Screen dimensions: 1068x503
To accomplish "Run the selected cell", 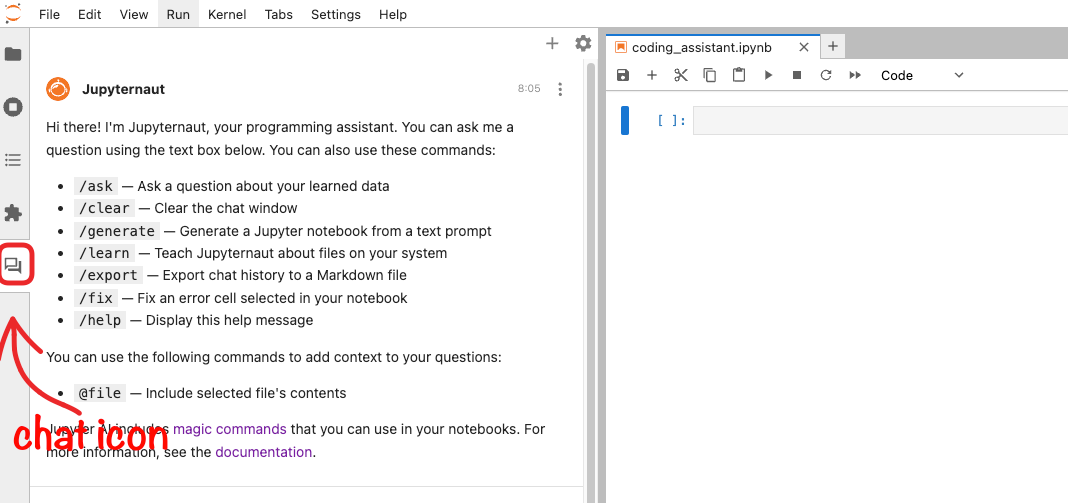I will (x=768, y=75).
